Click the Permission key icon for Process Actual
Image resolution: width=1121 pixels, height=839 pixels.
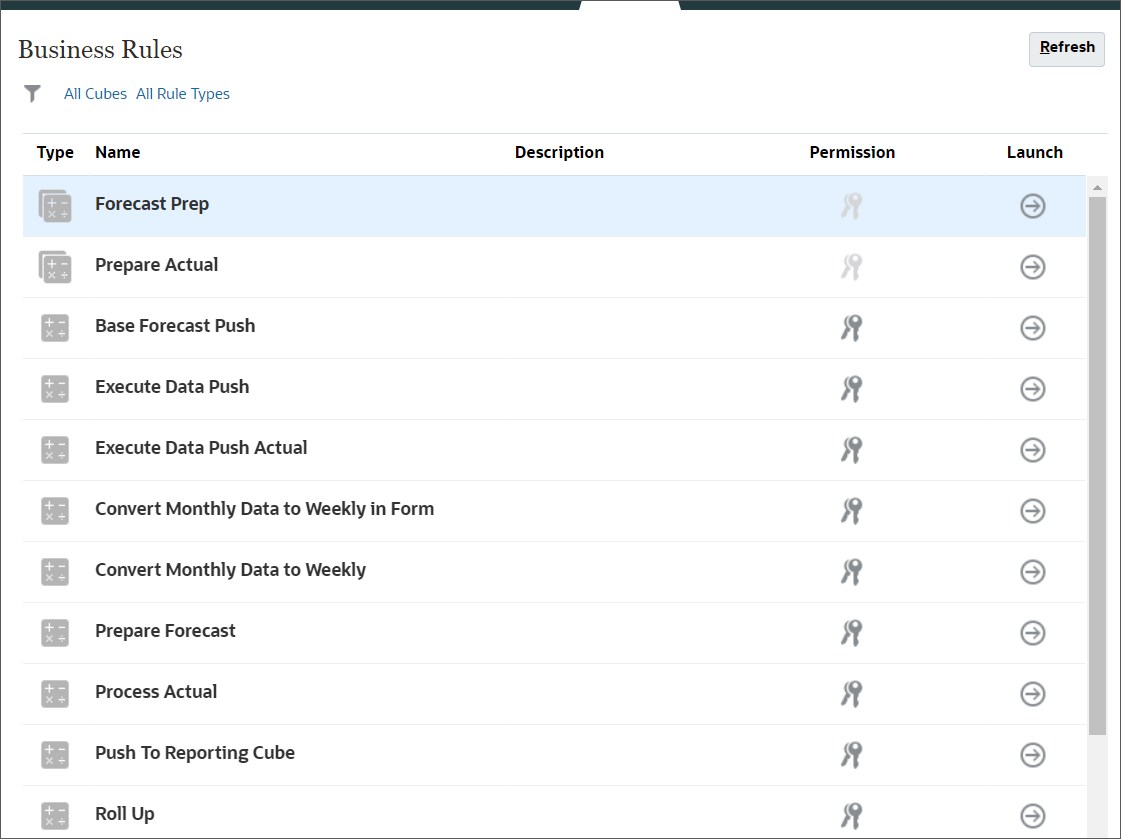pyautogui.click(x=852, y=693)
